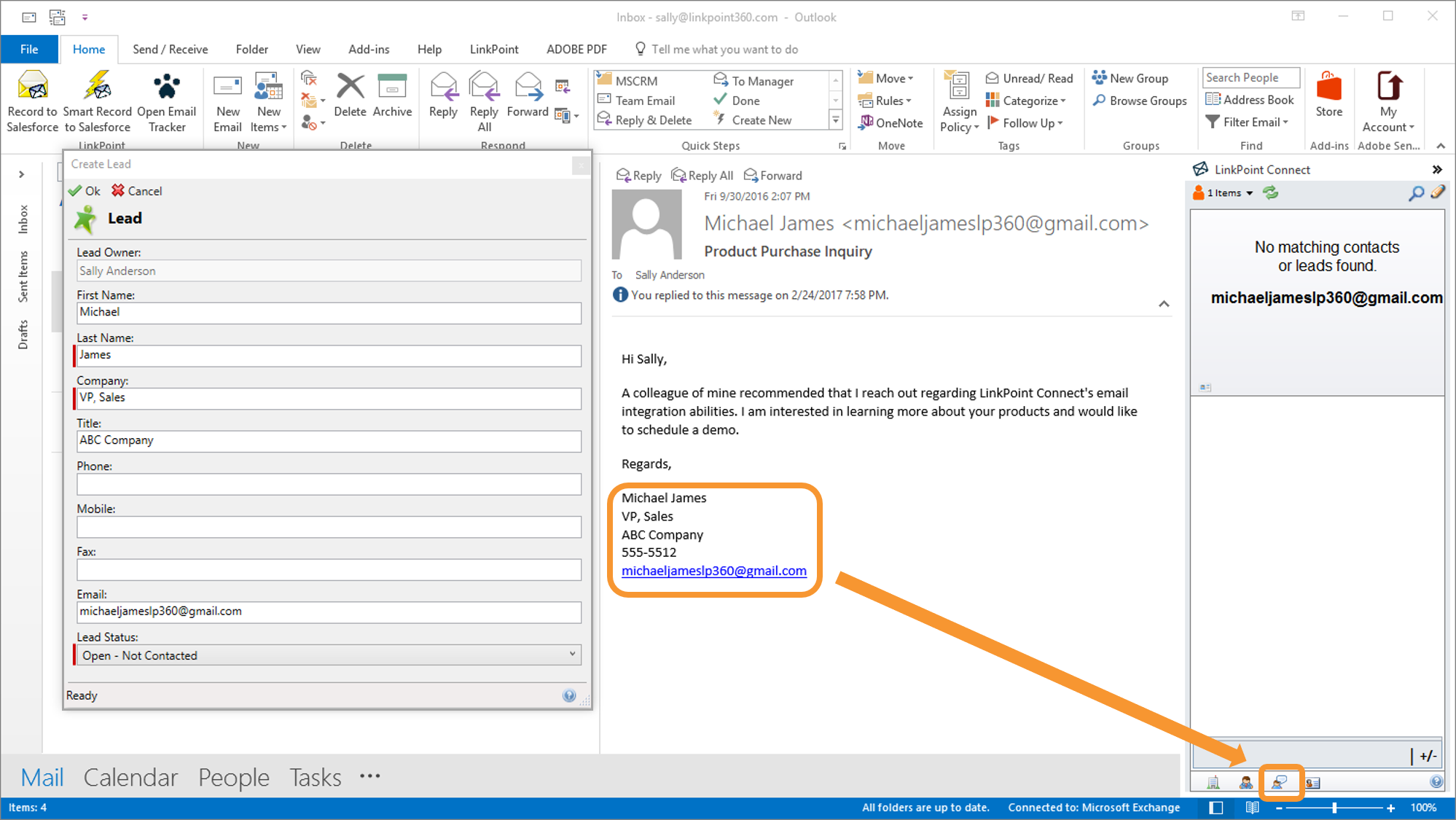Switch to Normal view in status bar

[1216, 808]
